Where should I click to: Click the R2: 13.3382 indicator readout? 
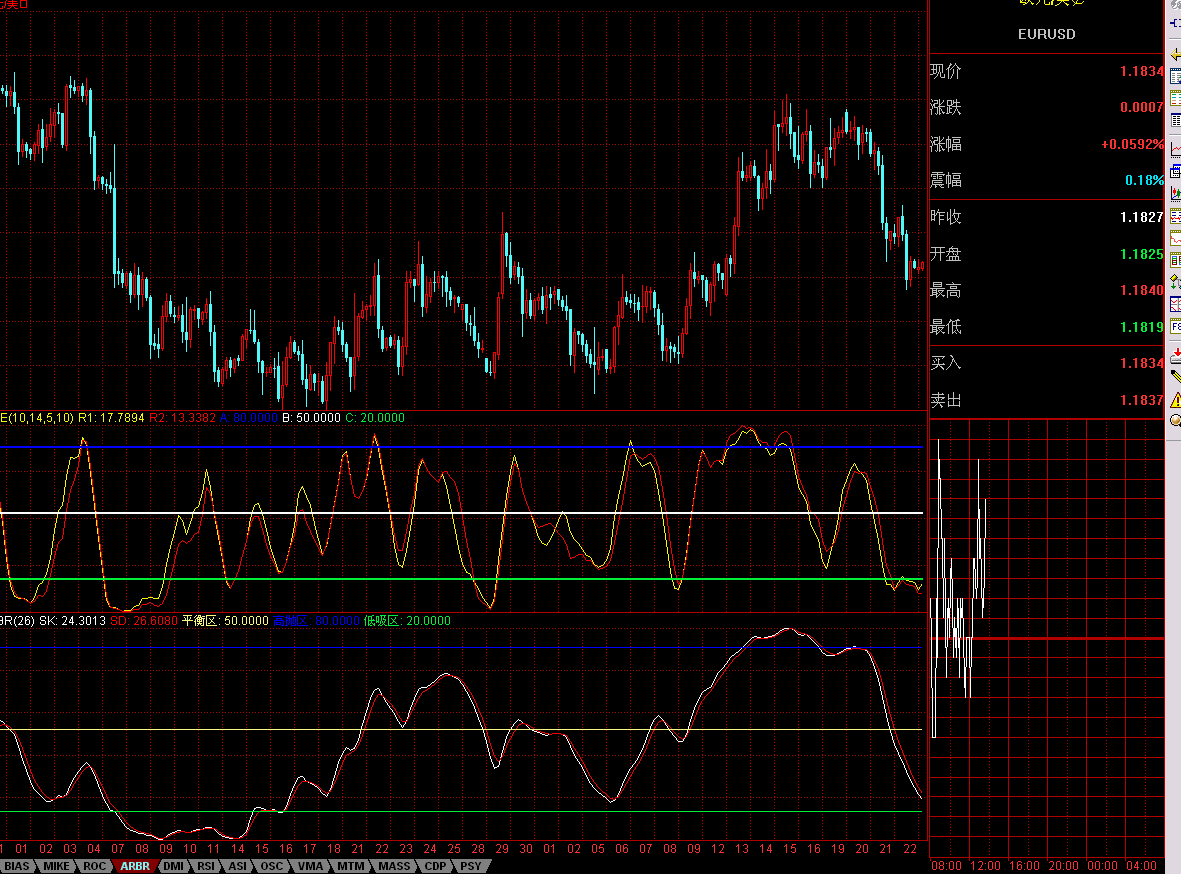(x=182, y=417)
